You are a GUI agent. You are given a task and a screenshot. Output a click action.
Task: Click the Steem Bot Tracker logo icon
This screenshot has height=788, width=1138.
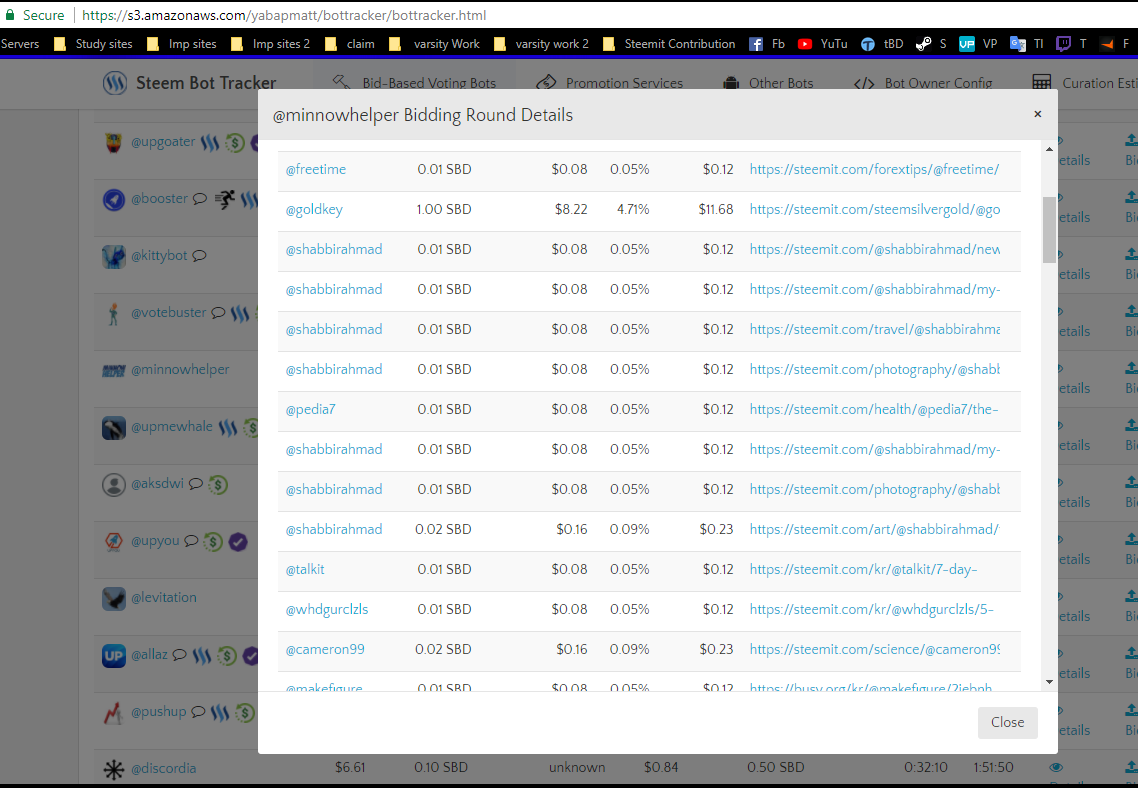pyautogui.click(x=114, y=83)
